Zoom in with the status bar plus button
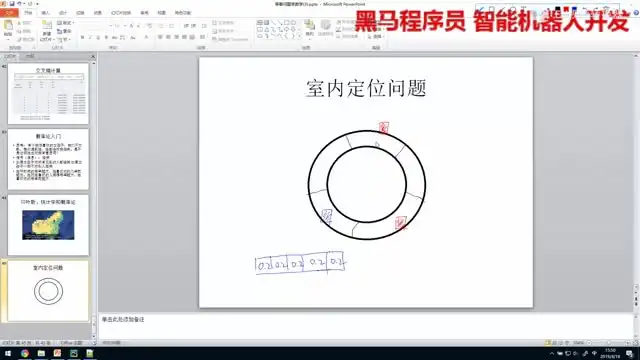This screenshot has width=640, height=360. coord(628,343)
